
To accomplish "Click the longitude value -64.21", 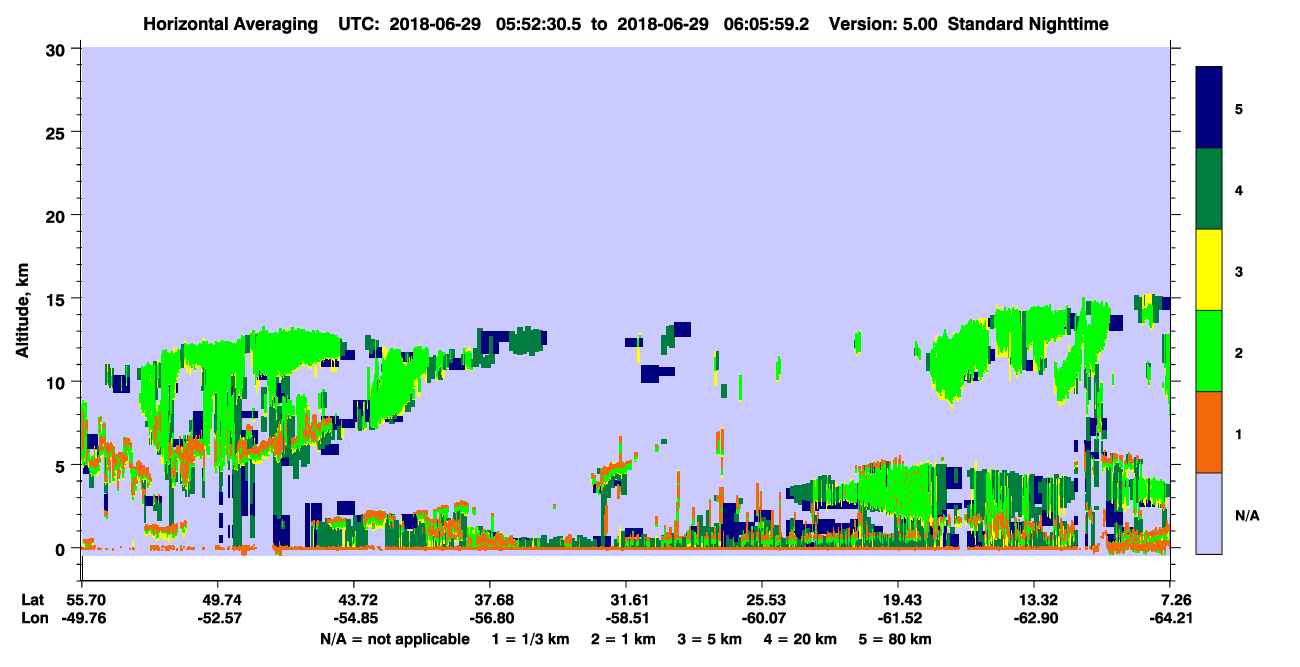I will pyautogui.click(x=1170, y=619).
